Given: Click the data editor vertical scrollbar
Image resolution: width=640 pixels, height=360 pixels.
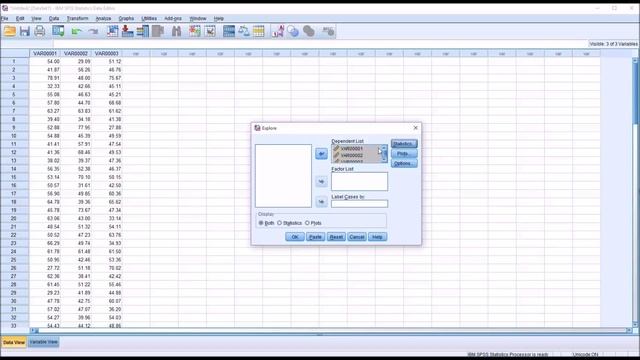Looking at the screenshot, I should (635, 192).
